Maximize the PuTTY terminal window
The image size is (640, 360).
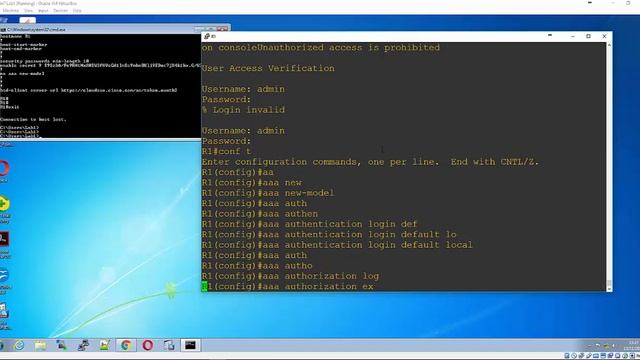(588, 36)
